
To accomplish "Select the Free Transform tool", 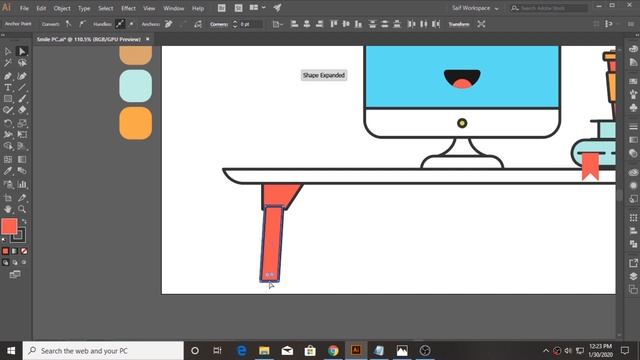I will tap(22, 135).
